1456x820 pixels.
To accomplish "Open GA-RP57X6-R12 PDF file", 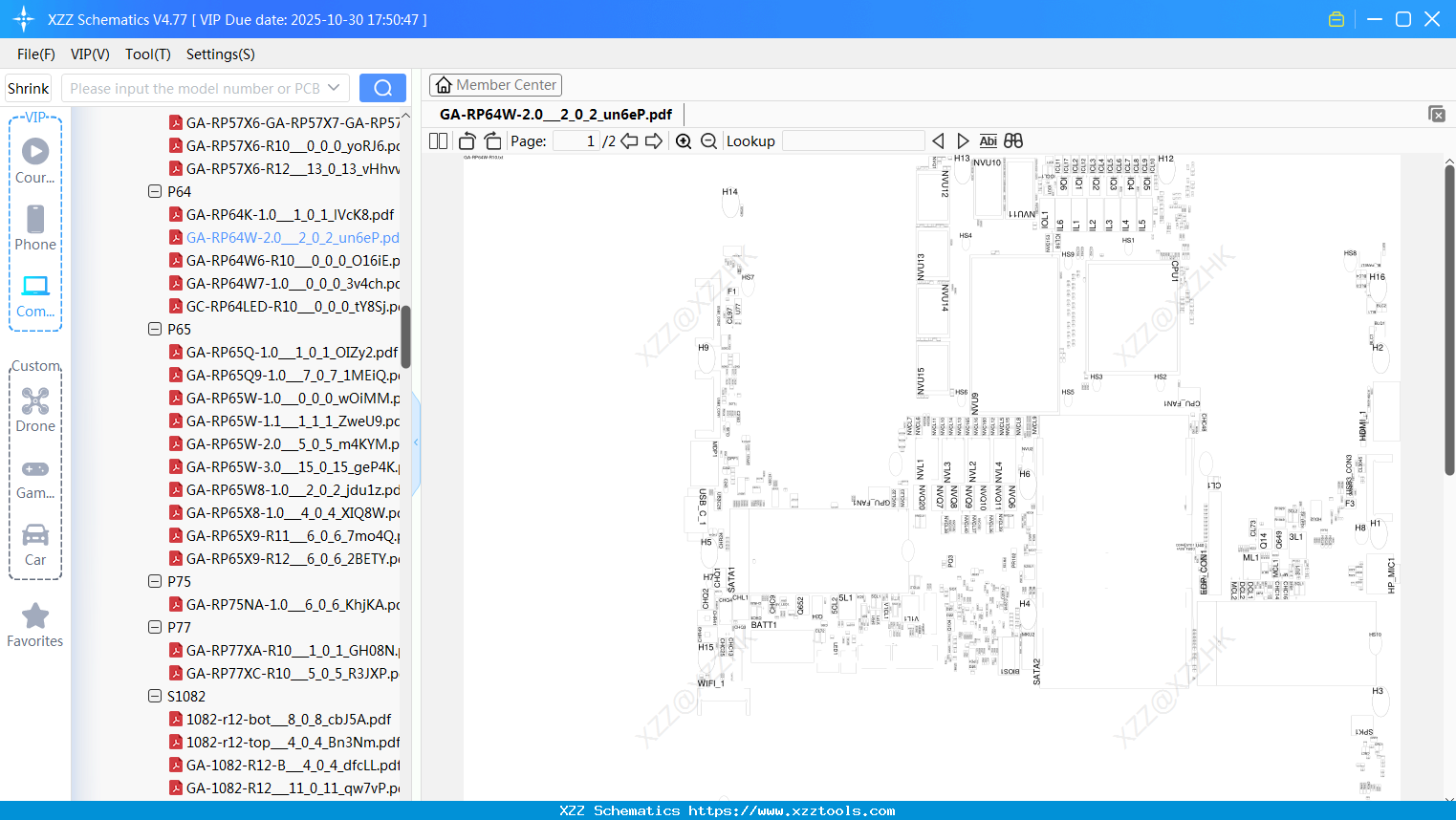I will [284, 168].
